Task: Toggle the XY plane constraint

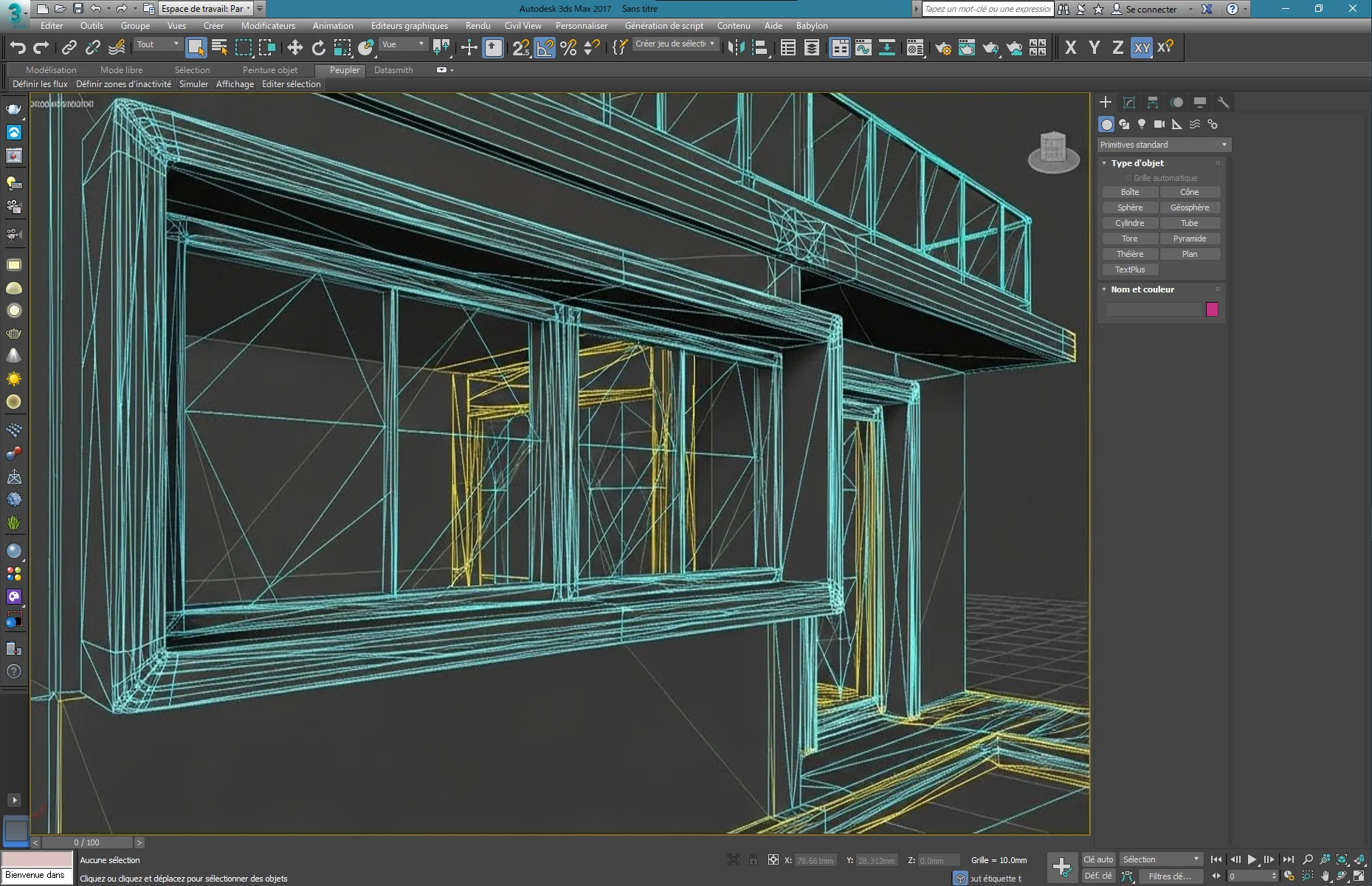Action: click(x=1142, y=48)
